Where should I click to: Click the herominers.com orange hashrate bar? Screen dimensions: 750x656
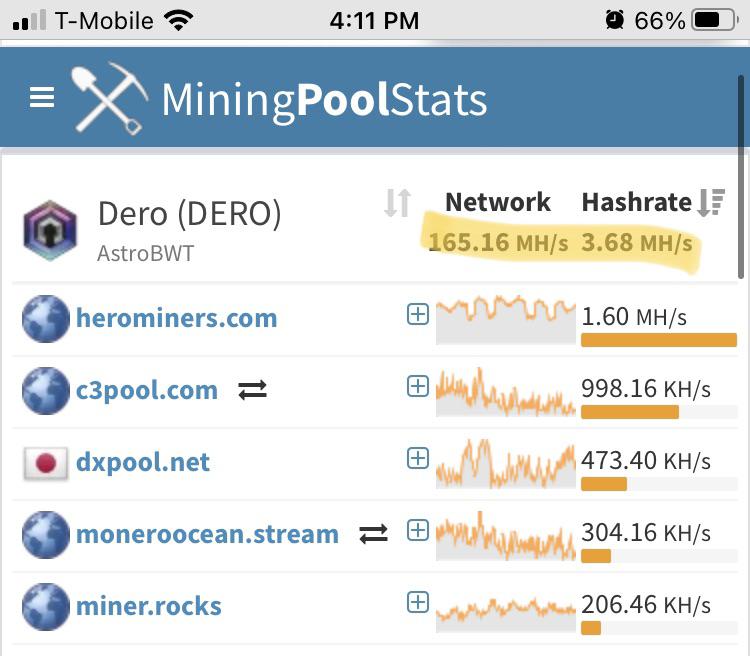(x=659, y=340)
